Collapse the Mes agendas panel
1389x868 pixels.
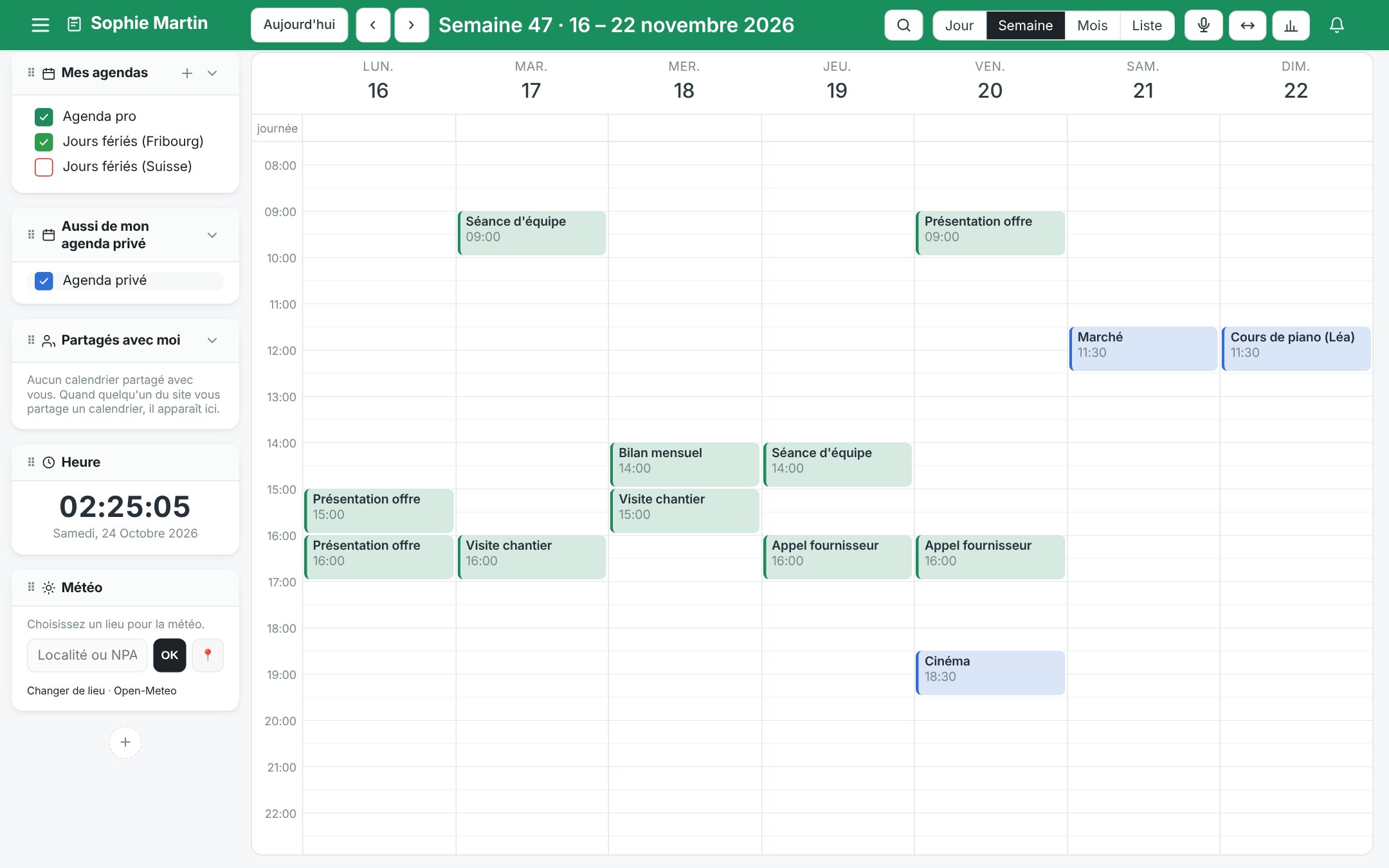point(212,73)
